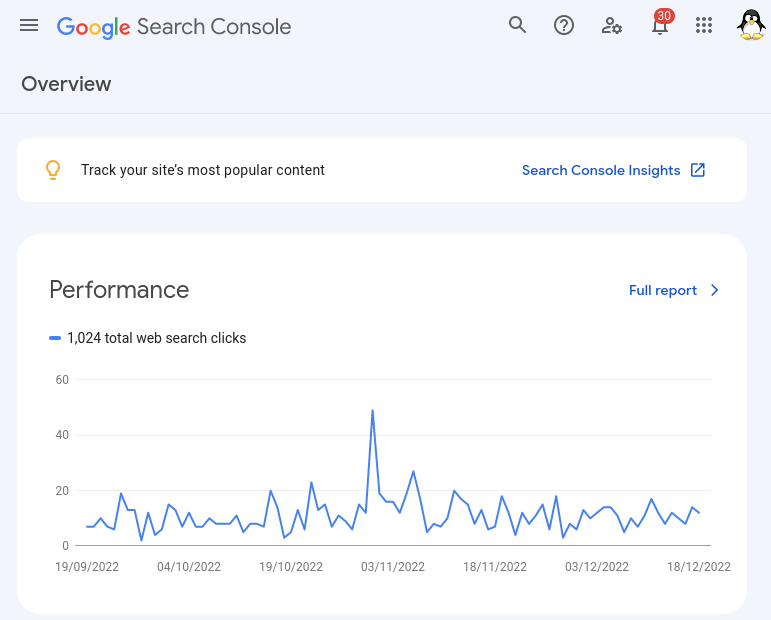Click the Overview page title
This screenshot has width=771, height=620.
tap(66, 84)
